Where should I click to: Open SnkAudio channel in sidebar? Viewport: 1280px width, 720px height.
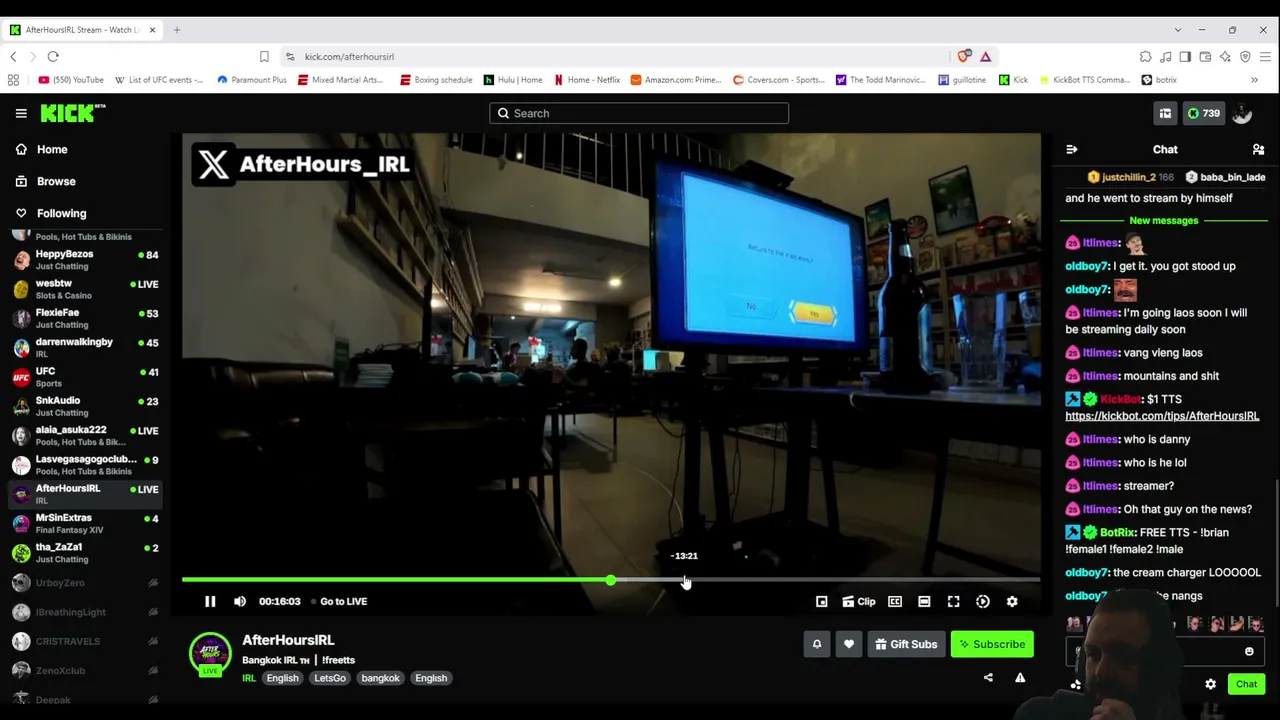click(84, 406)
